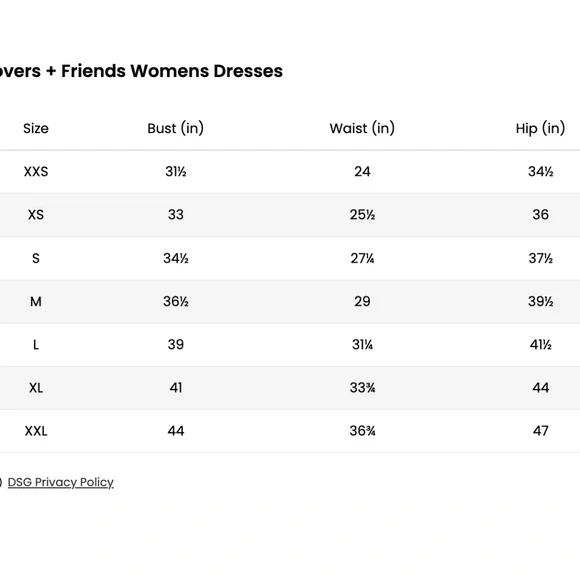Select the L size row label
This screenshot has width=580, height=580.
36,345
